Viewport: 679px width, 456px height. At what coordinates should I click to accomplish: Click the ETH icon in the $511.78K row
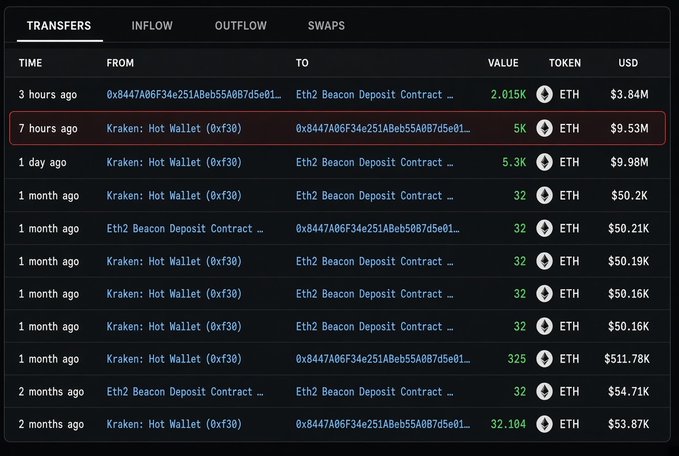(x=544, y=359)
